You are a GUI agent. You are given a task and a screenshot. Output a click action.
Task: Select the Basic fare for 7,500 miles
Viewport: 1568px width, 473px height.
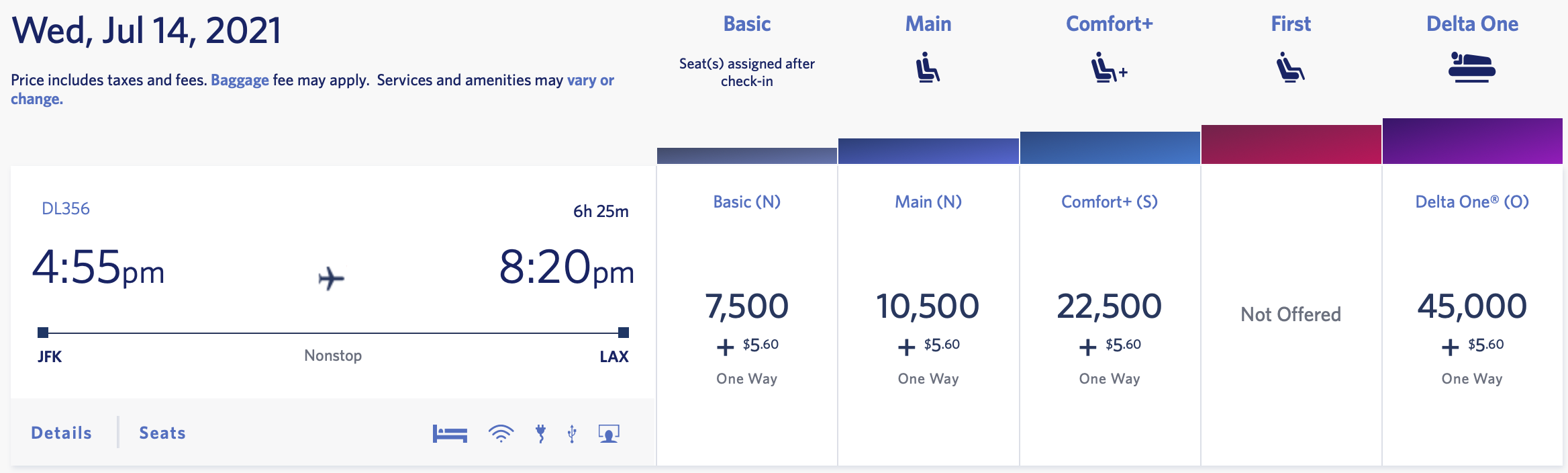point(746,306)
